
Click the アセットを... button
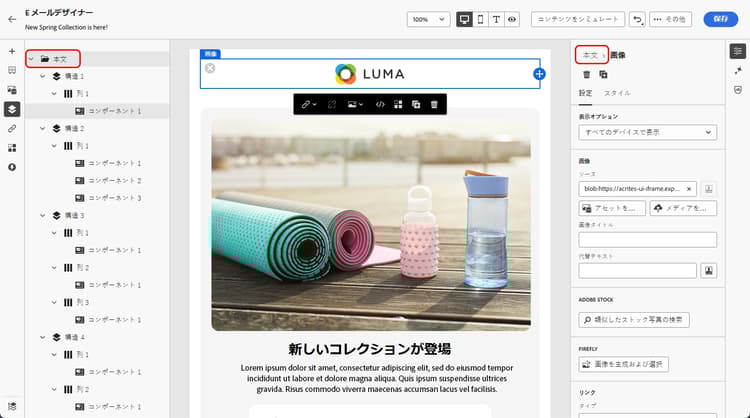click(612, 209)
